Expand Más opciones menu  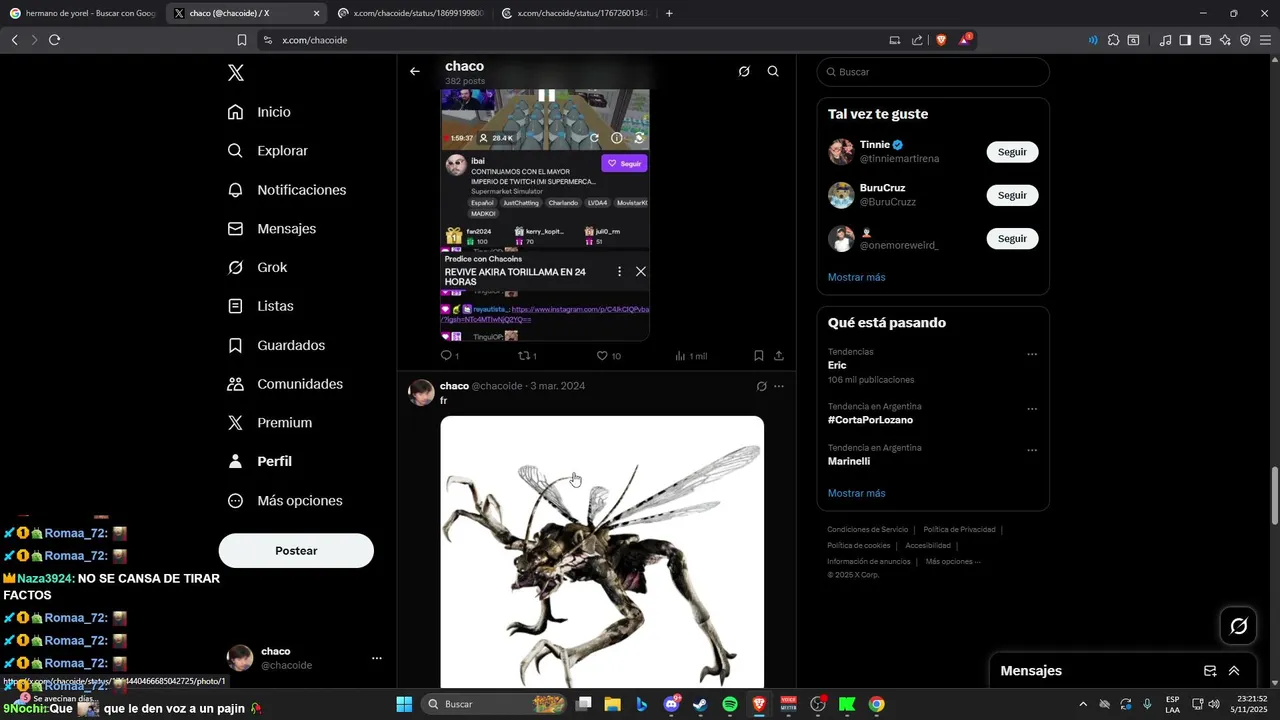click(x=285, y=501)
